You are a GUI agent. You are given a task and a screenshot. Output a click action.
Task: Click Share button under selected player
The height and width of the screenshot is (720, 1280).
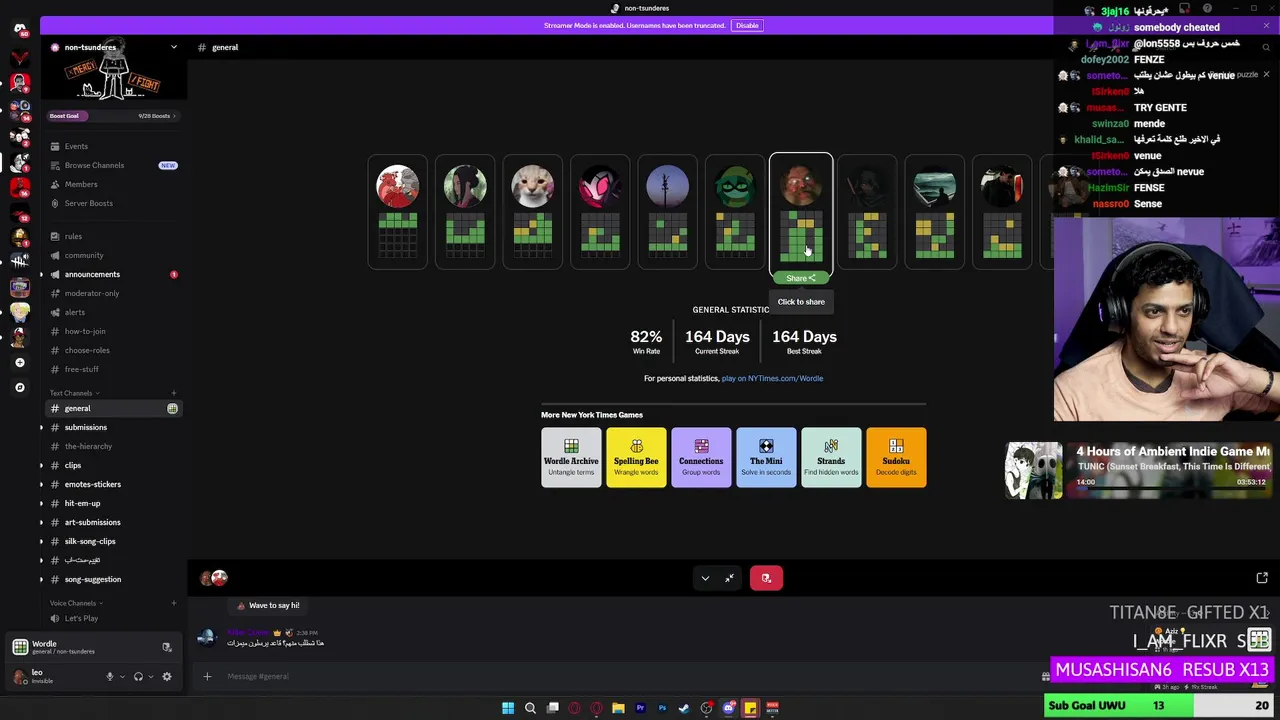click(800, 278)
